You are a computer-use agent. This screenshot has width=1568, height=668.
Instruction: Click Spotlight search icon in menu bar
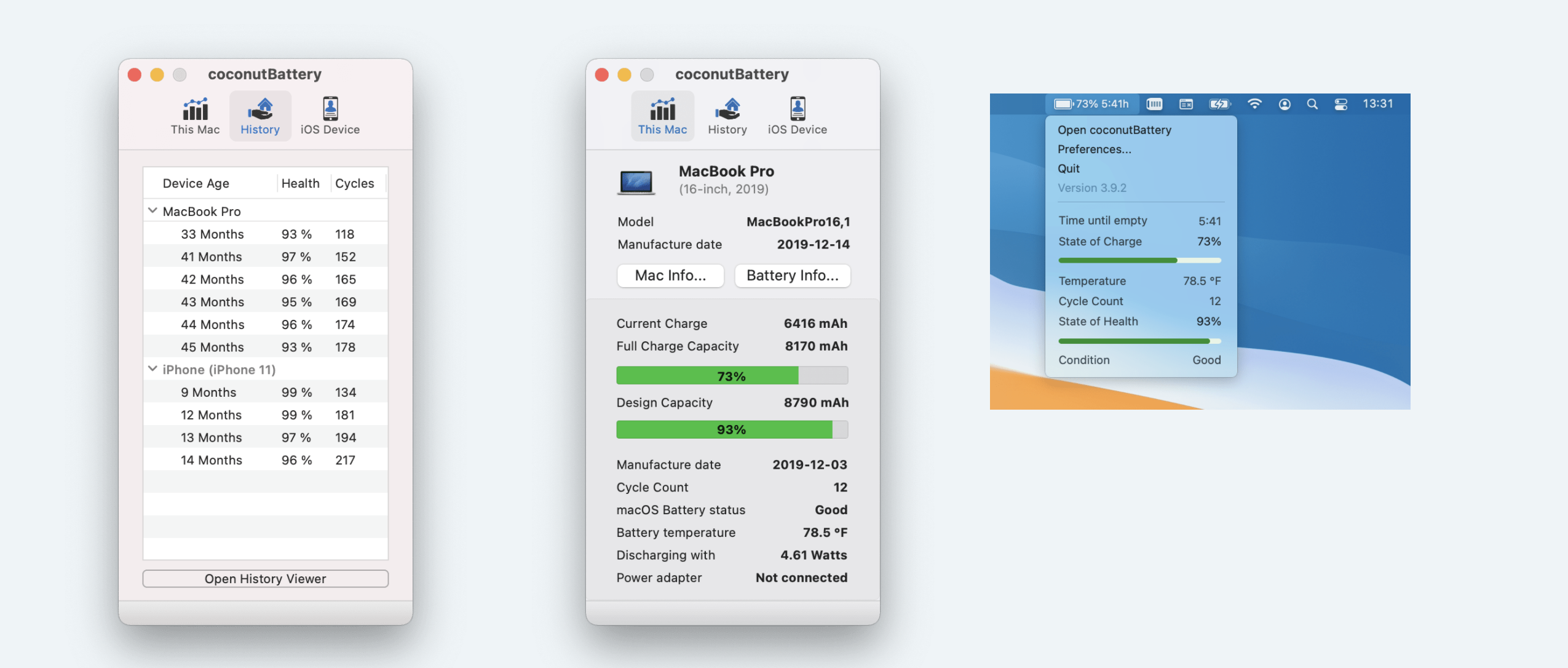pyautogui.click(x=1312, y=104)
